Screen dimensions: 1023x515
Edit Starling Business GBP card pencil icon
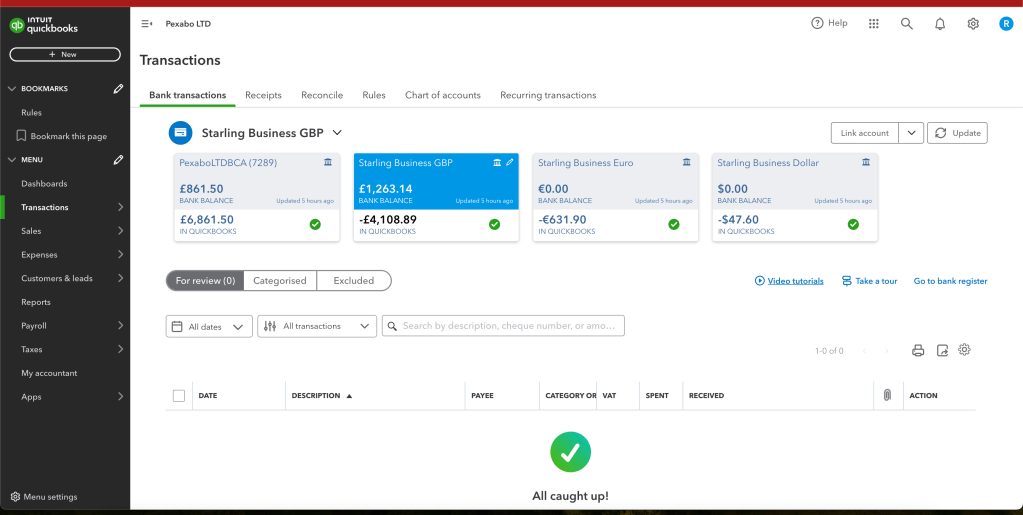[510, 163]
